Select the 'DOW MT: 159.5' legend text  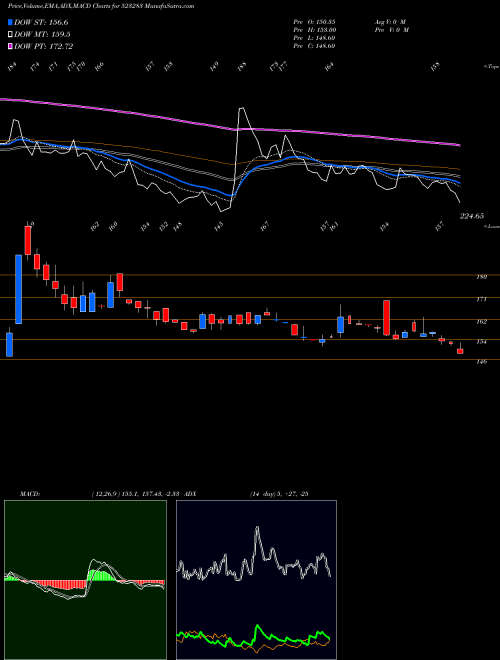(x=42, y=35)
